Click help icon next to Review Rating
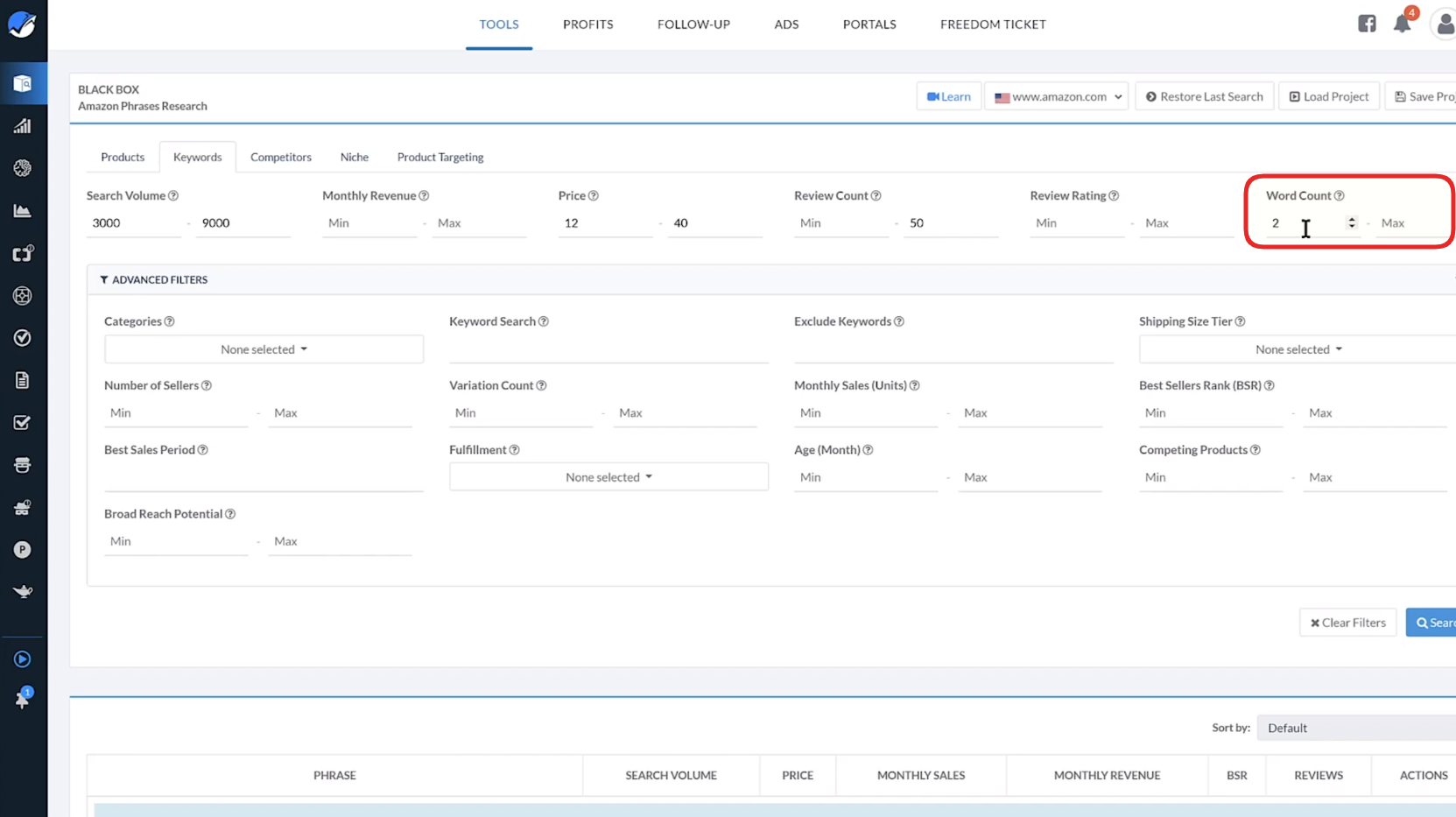 click(1114, 196)
